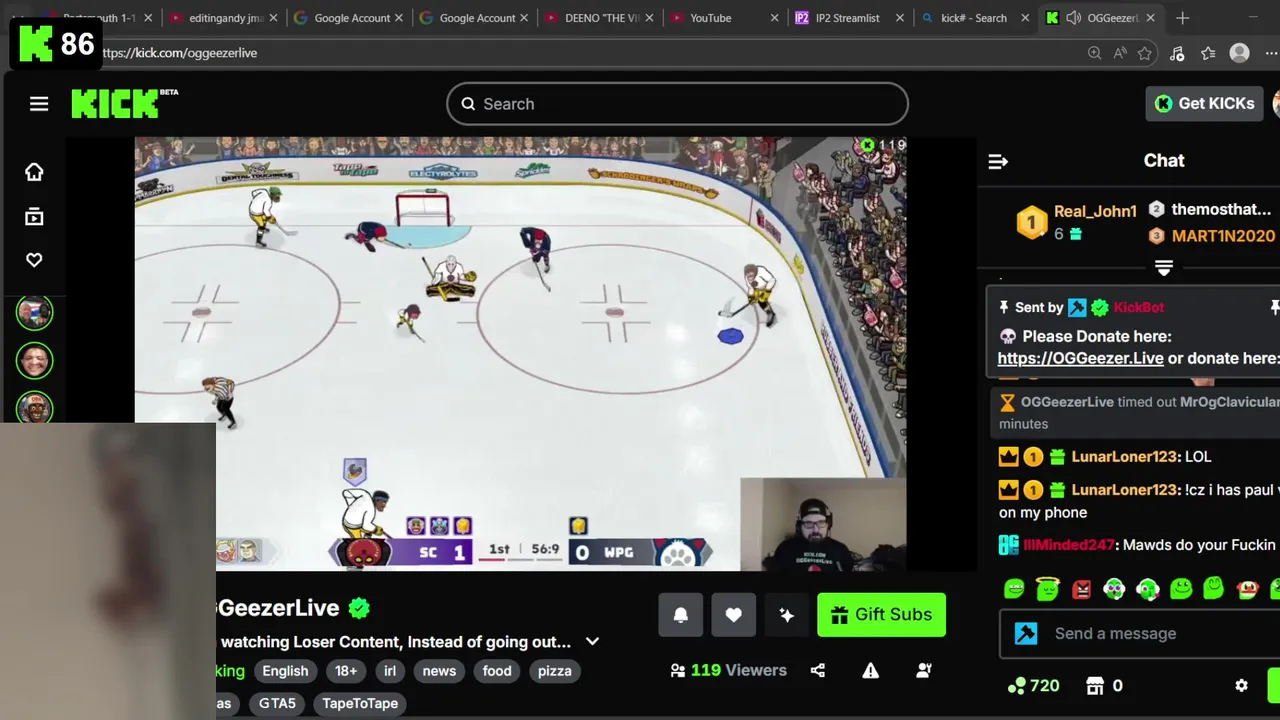This screenshot has height=720, width=1280.
Task: Click the pin icon on pinned message
Action: click(1004, 307)
